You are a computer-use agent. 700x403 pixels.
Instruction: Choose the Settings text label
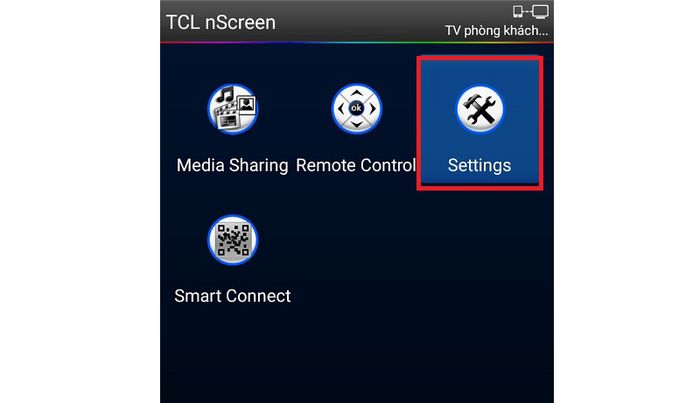tap(479, 166)
